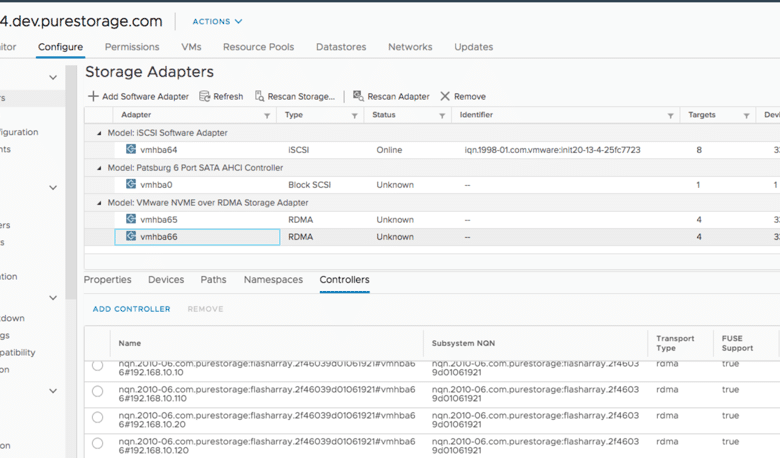Click the Block SCSI type cell
The height and width of the screenshot is (458, 780).
309,184
